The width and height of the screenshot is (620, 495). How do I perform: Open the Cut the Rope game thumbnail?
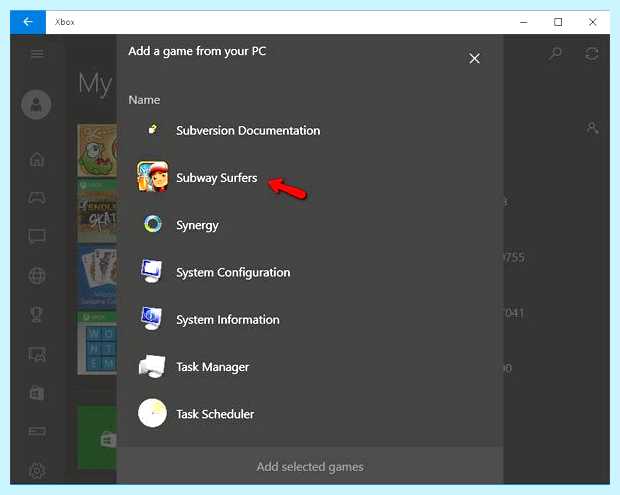(x=97, y=151)
